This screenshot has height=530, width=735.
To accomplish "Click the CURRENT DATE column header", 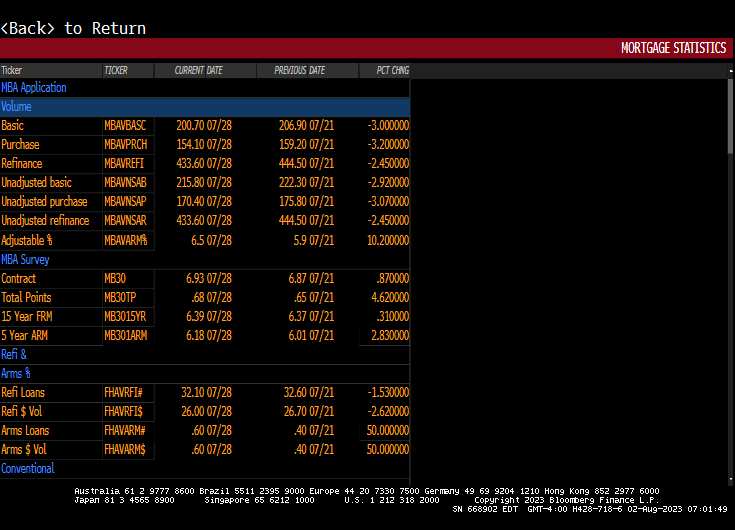I will coord(198,70).
